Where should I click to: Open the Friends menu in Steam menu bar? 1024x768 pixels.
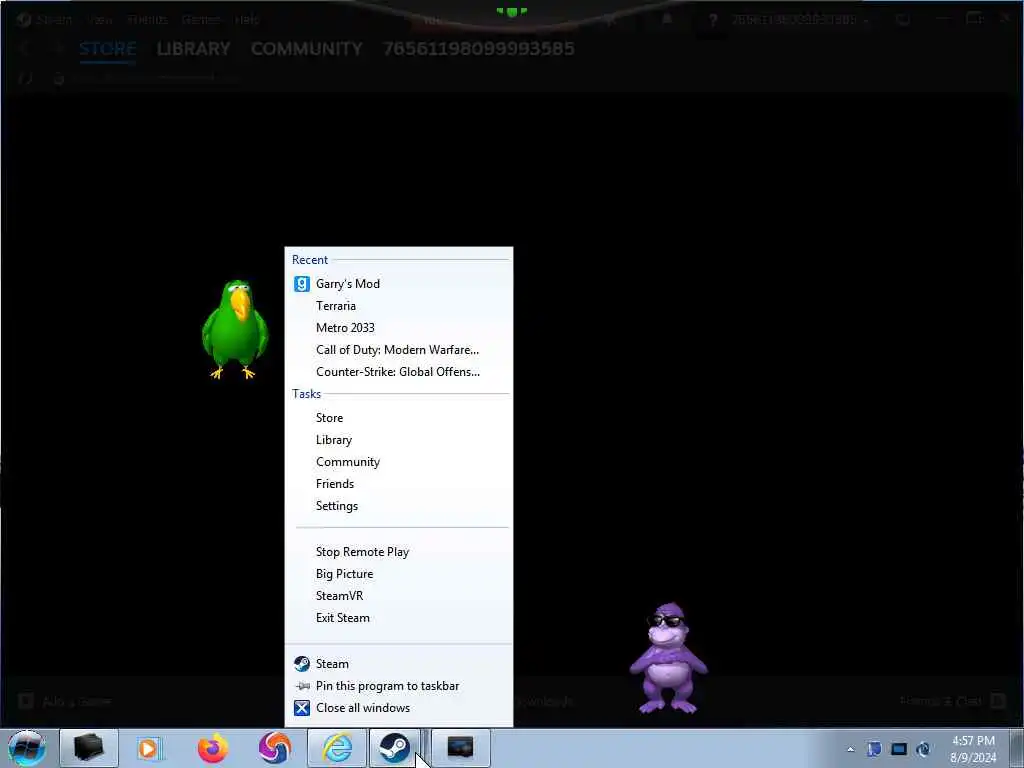148,20
